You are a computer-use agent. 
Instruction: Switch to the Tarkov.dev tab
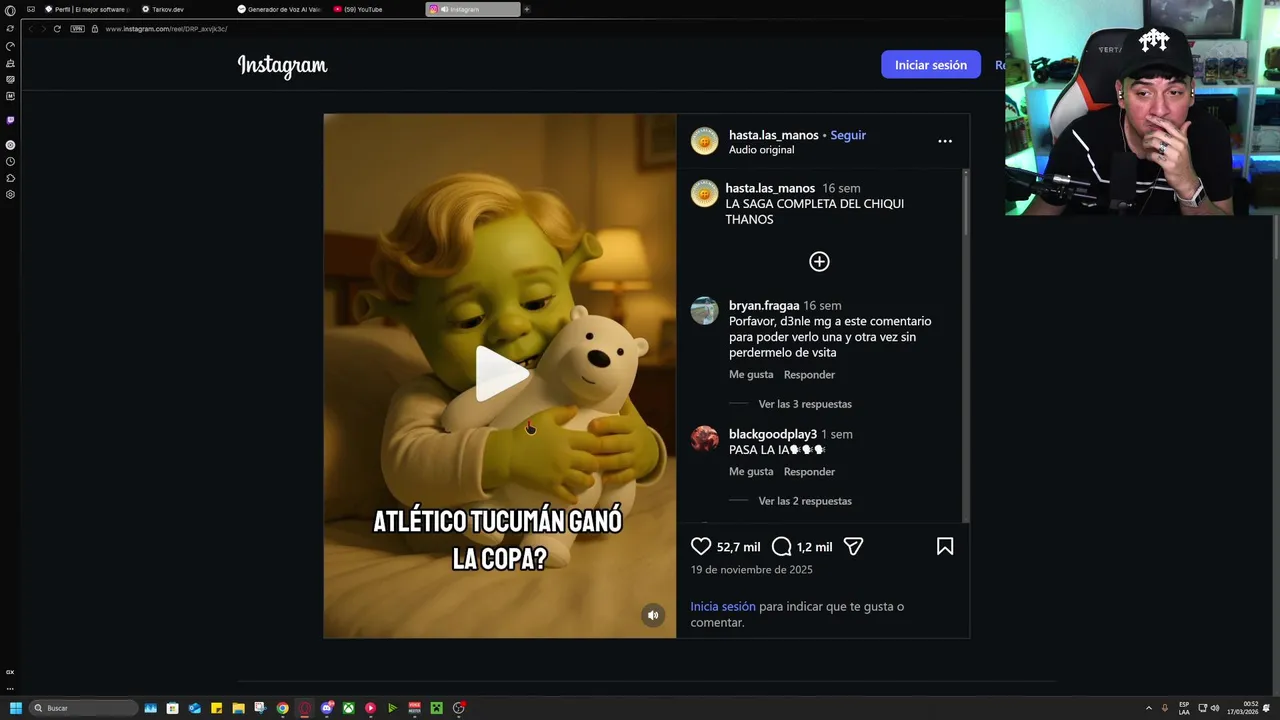click(183, 9)
